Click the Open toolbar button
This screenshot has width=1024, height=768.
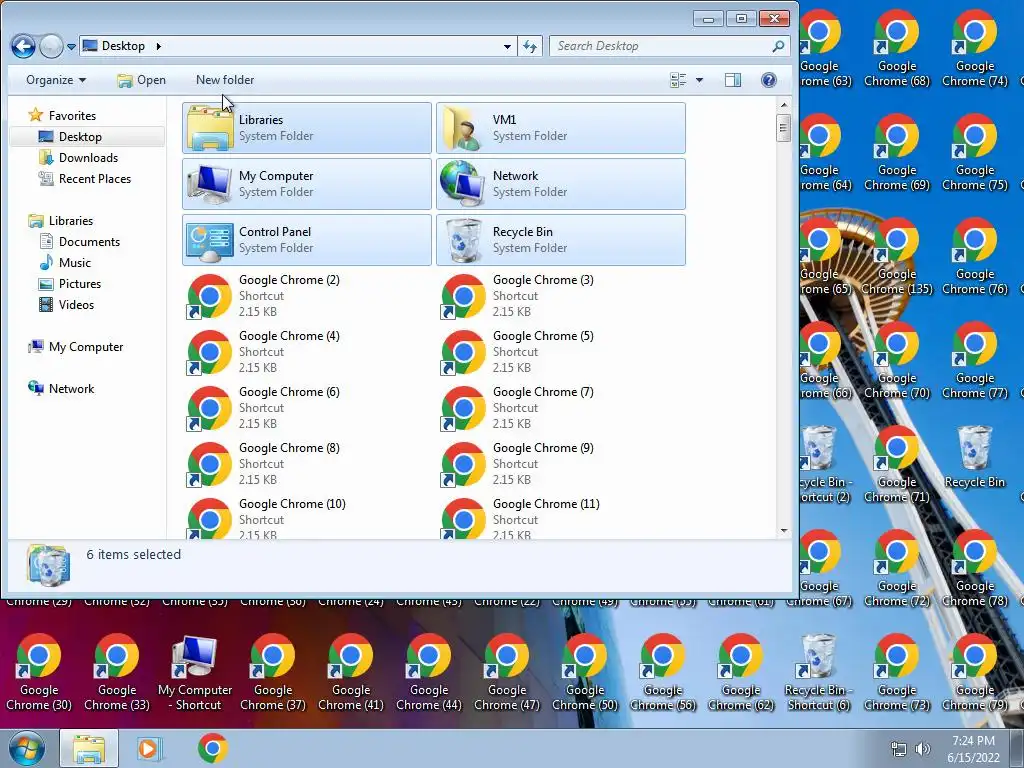click(141, 80)
